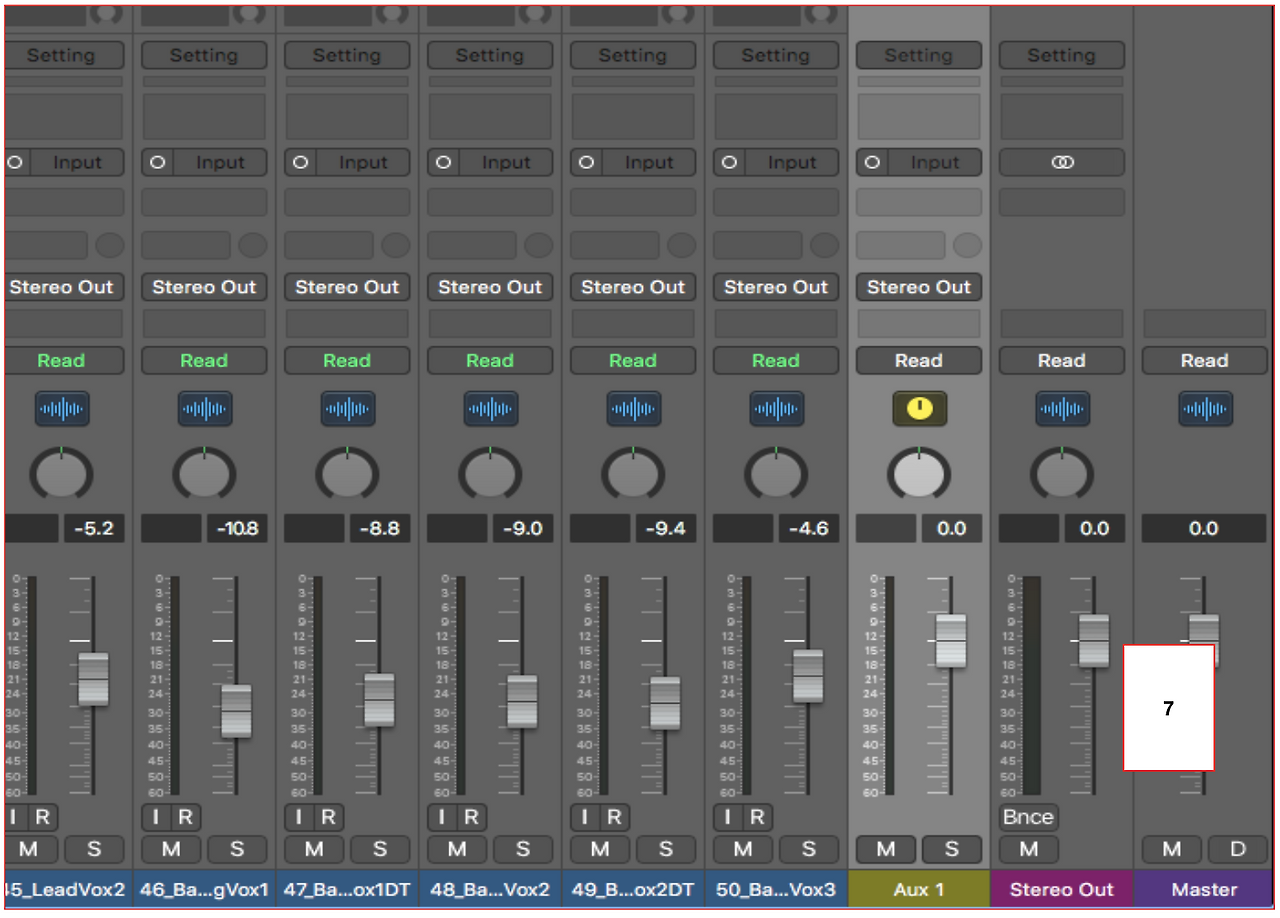The image size is (1280, 918).
Task: Click the mono format circle on 49_B...ox2DT
Action: (586, 162)
